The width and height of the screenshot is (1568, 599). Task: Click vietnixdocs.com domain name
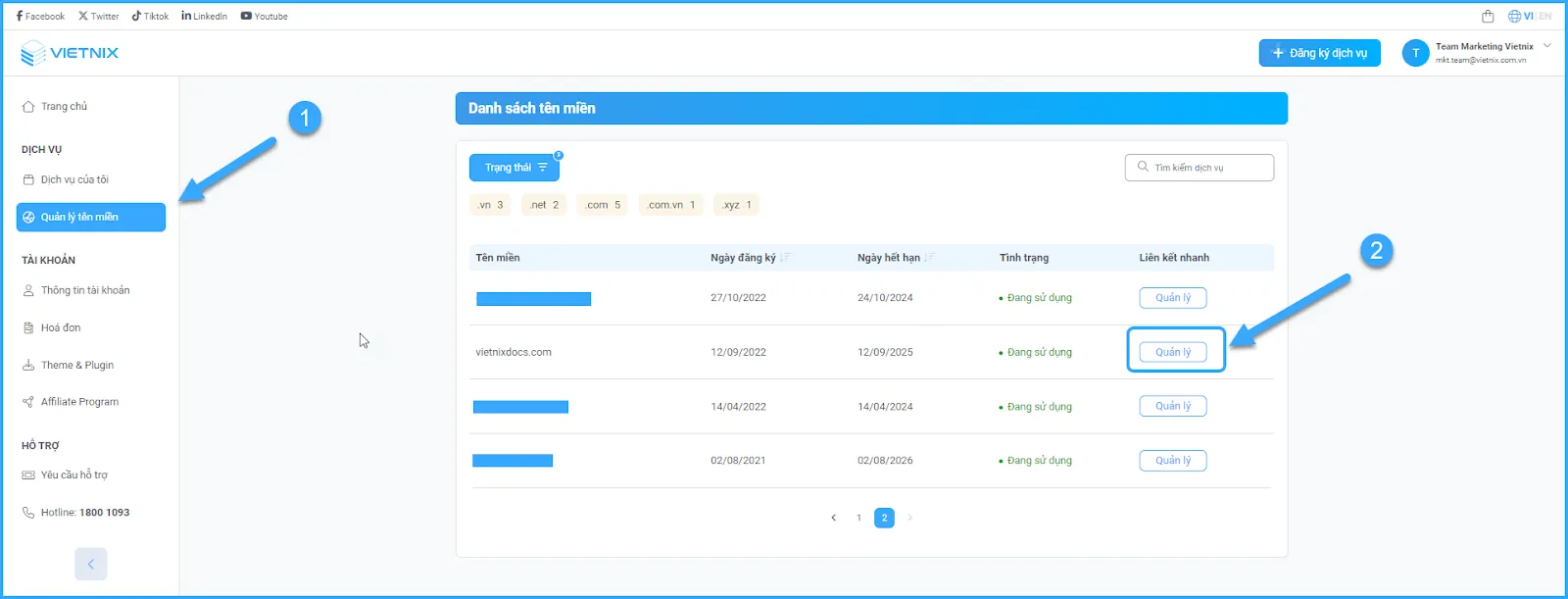coord(514,352)
